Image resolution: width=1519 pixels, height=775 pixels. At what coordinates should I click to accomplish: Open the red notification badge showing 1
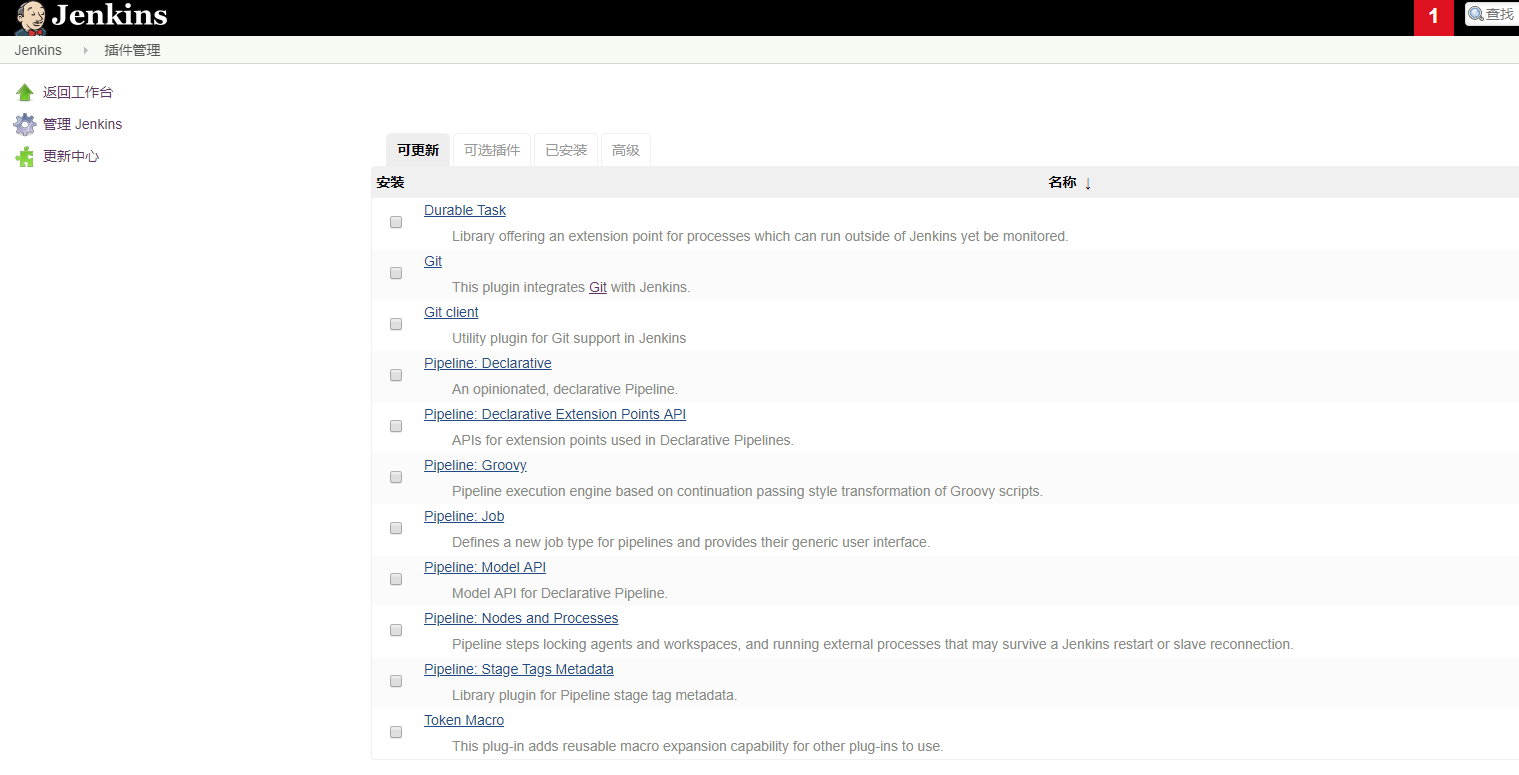pyautogui.click(x=1433, y=17)
